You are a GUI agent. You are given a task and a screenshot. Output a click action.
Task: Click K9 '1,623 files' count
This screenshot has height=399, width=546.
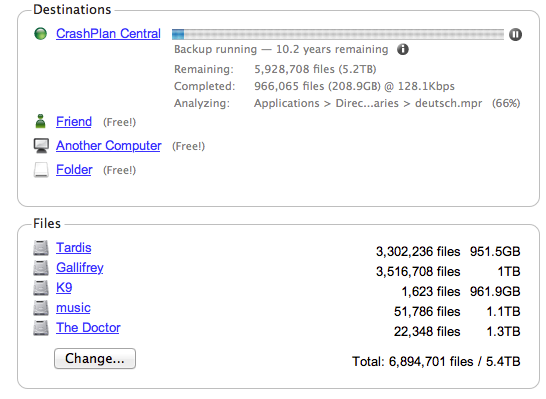tap(431, 291)
